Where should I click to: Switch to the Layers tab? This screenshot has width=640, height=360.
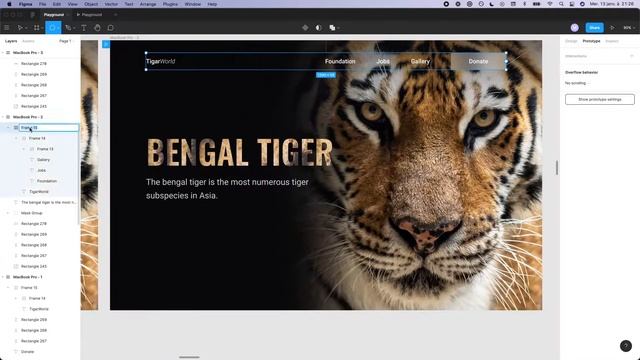point(11,41)
